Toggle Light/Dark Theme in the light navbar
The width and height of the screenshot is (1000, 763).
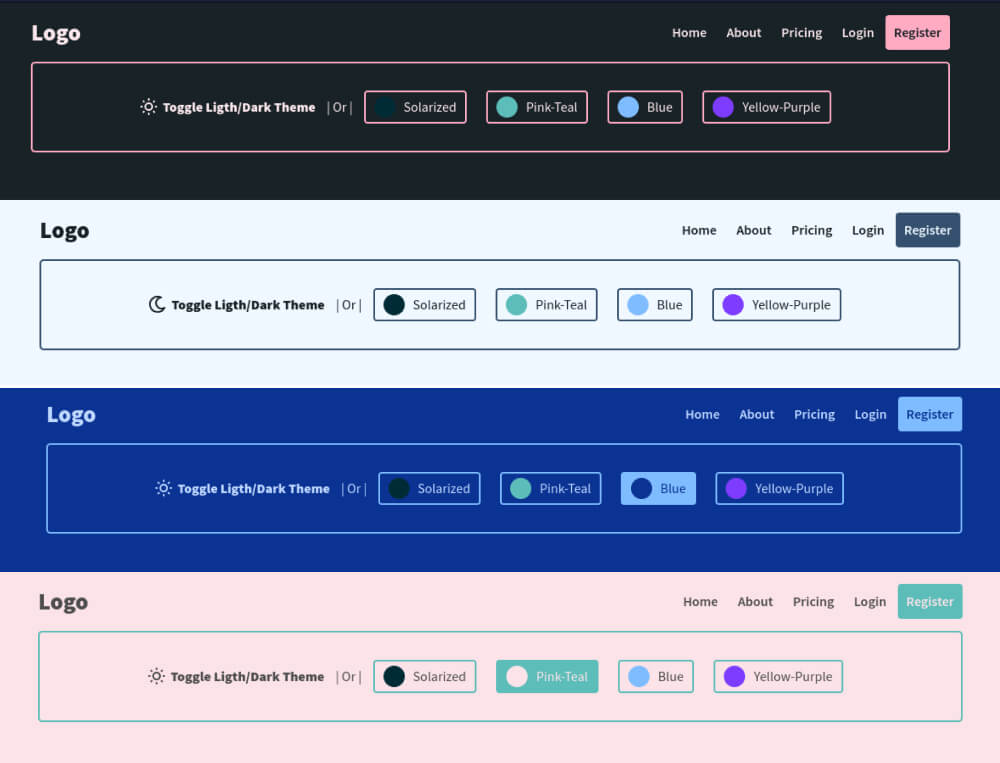[248, 304]
